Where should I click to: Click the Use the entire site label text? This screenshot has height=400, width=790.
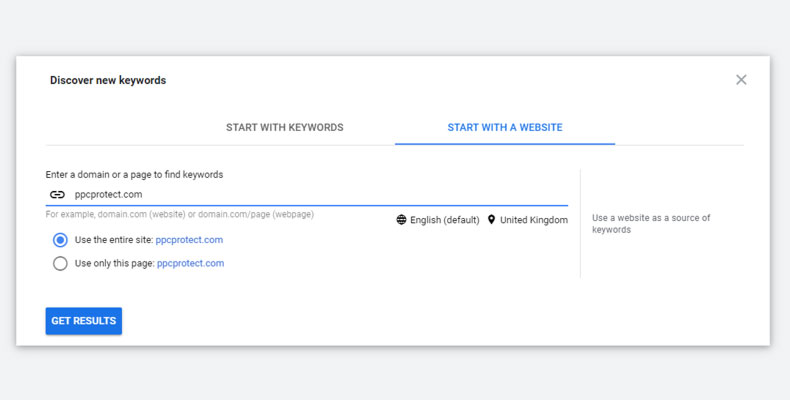pos(114,240)
